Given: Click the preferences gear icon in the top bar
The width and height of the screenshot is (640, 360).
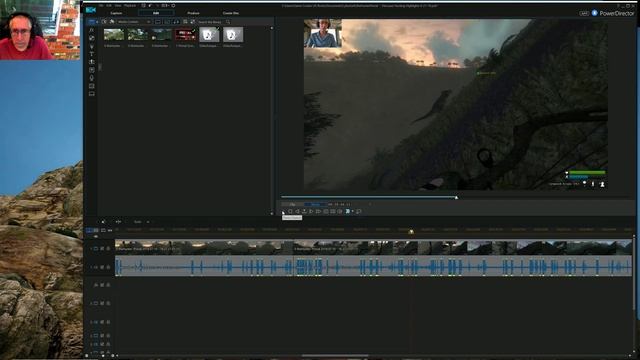Looking at the screenshot, I should pos(173,6).
